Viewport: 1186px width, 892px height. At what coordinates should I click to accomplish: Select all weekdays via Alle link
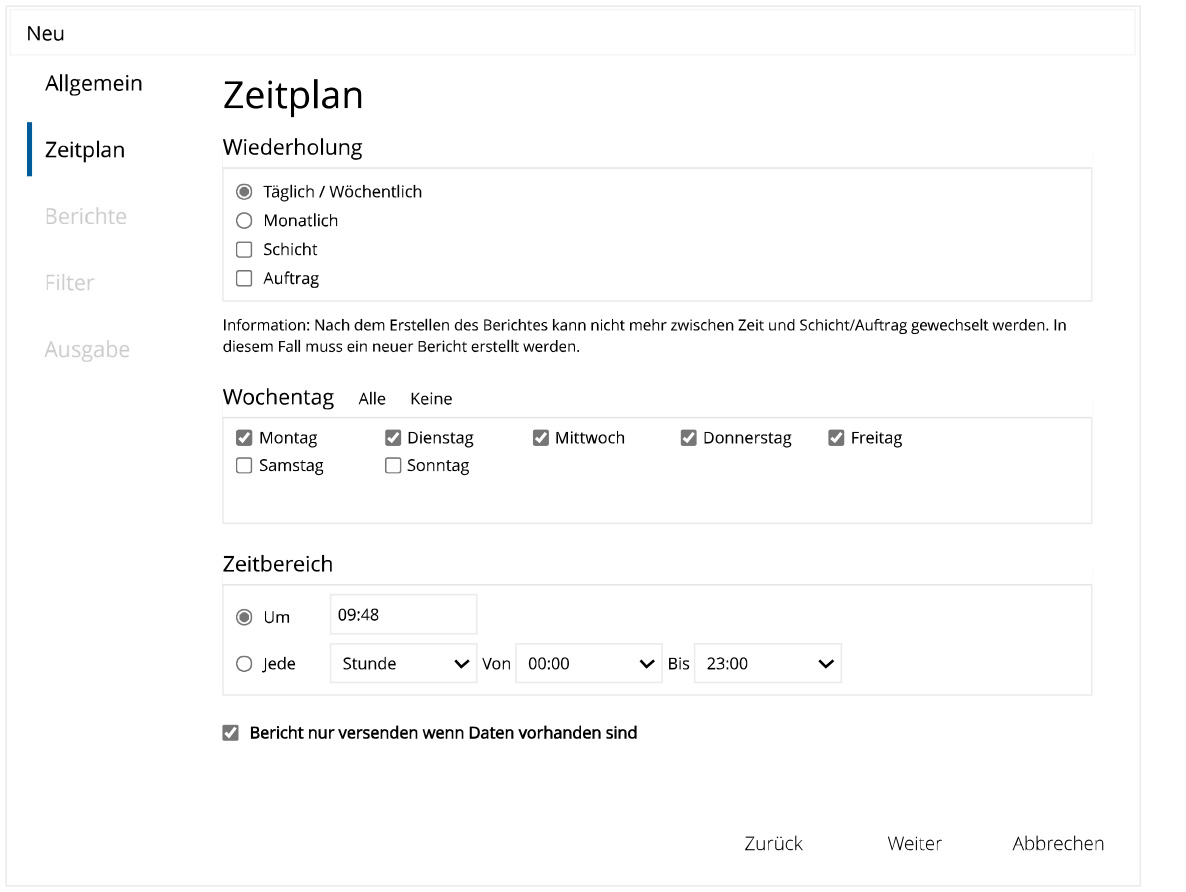pyautogui.click(x=372, y=399)
